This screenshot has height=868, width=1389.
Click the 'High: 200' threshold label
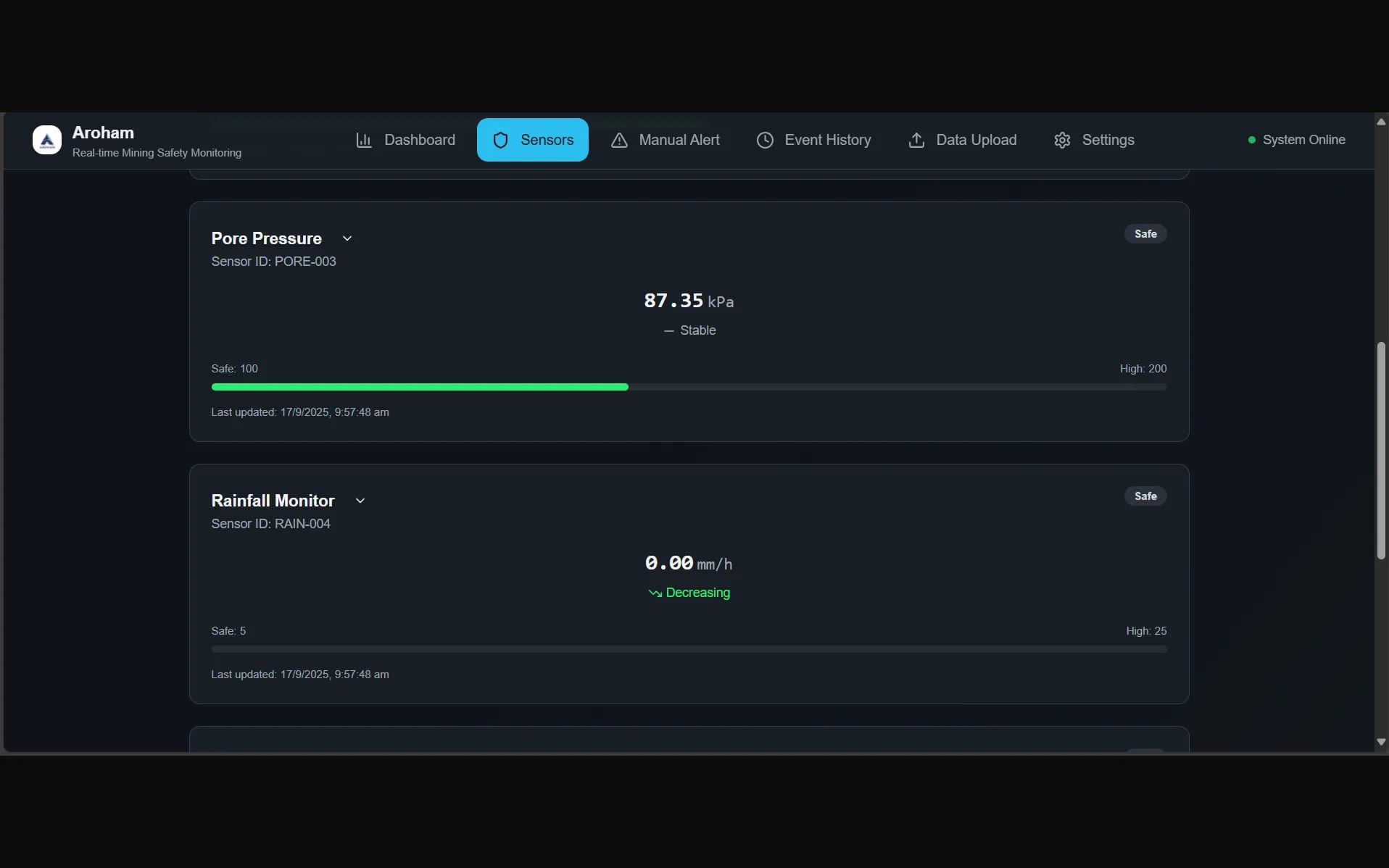1143,369
